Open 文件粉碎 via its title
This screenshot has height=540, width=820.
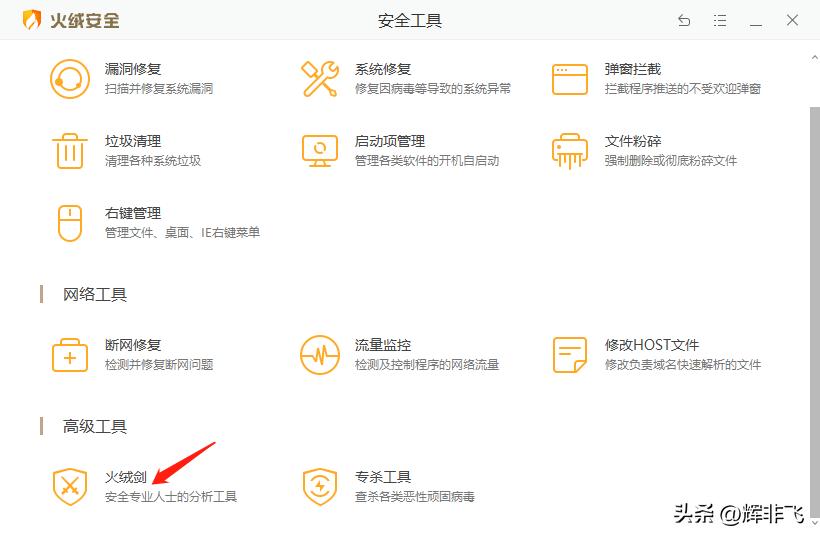click(x=633, y=141)
